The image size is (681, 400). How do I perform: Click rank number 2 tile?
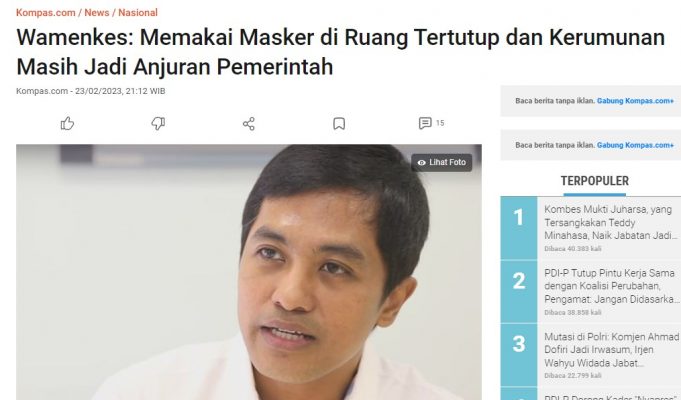coord(519,291)
